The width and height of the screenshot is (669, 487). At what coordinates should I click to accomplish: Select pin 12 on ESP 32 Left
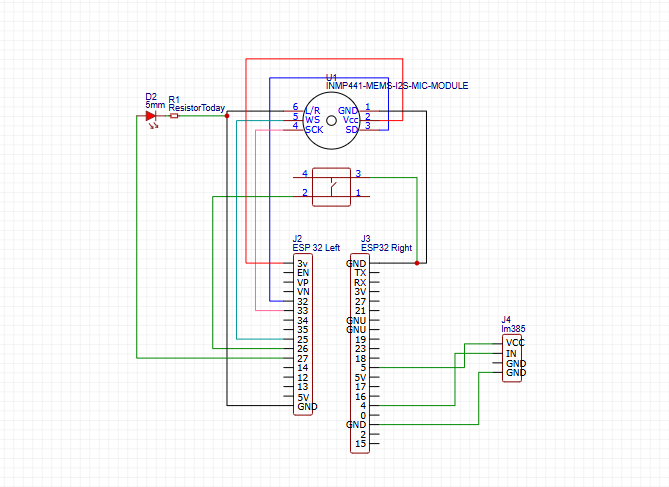click(x=303, y=378)
